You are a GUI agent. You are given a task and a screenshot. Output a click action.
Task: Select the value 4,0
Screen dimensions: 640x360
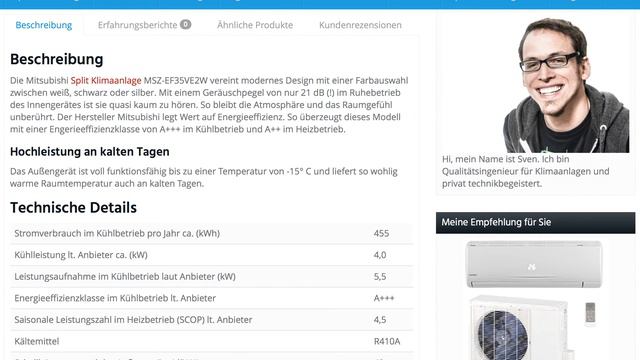coord(380,255)
